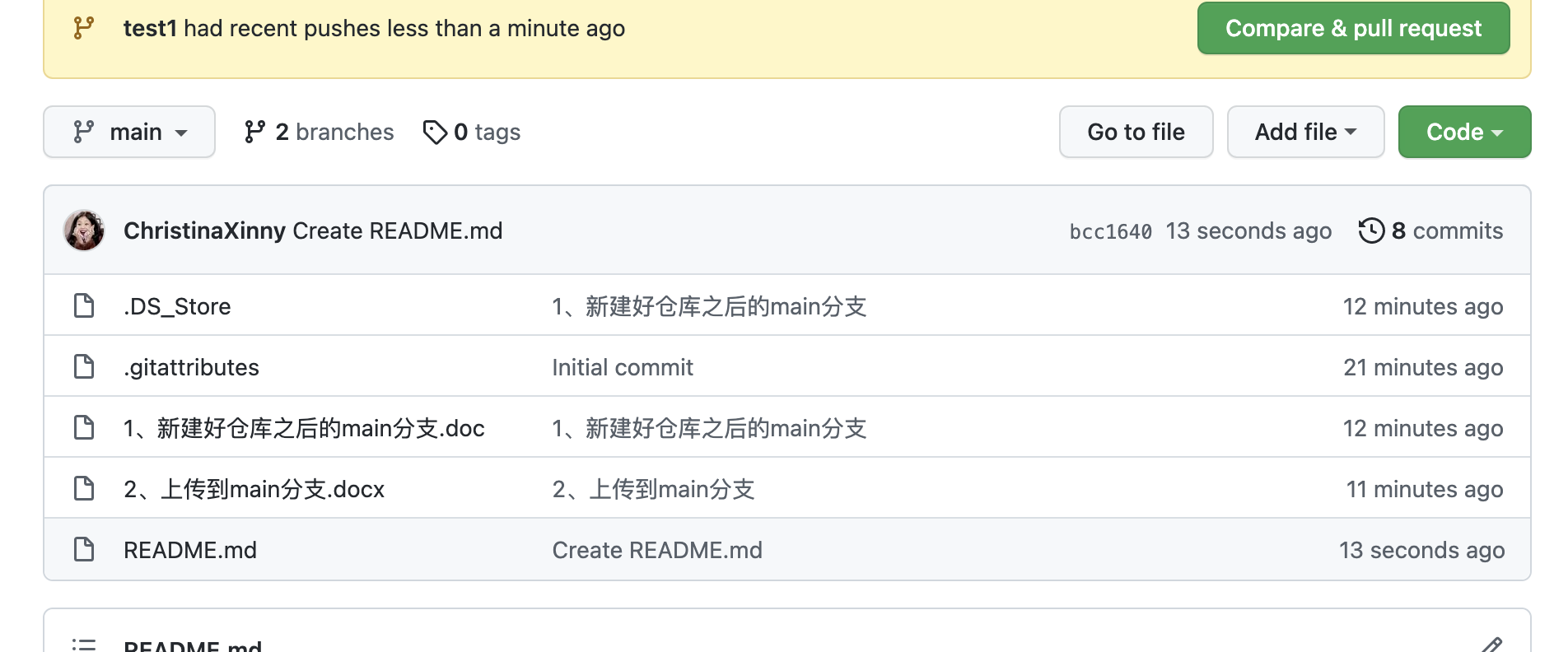Click Compare & pull request button
This screenshot has width=1568, height=652.
(x=1353, y=27)
